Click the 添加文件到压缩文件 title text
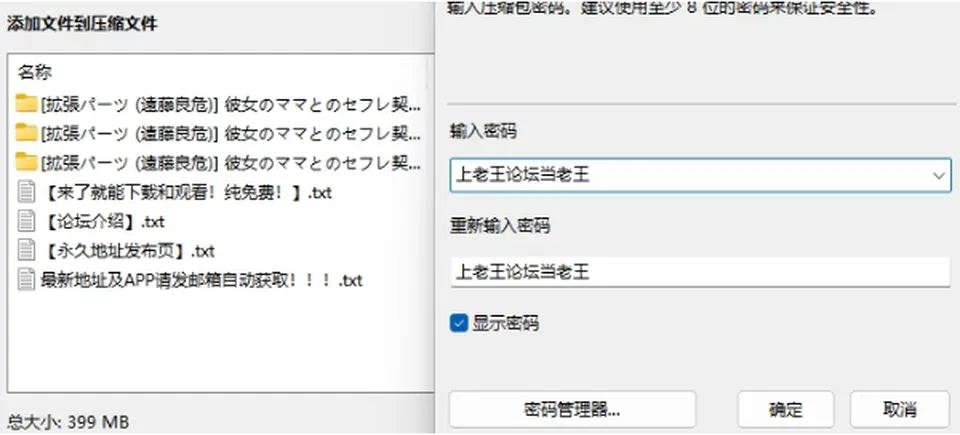 [x=82, y=25]
